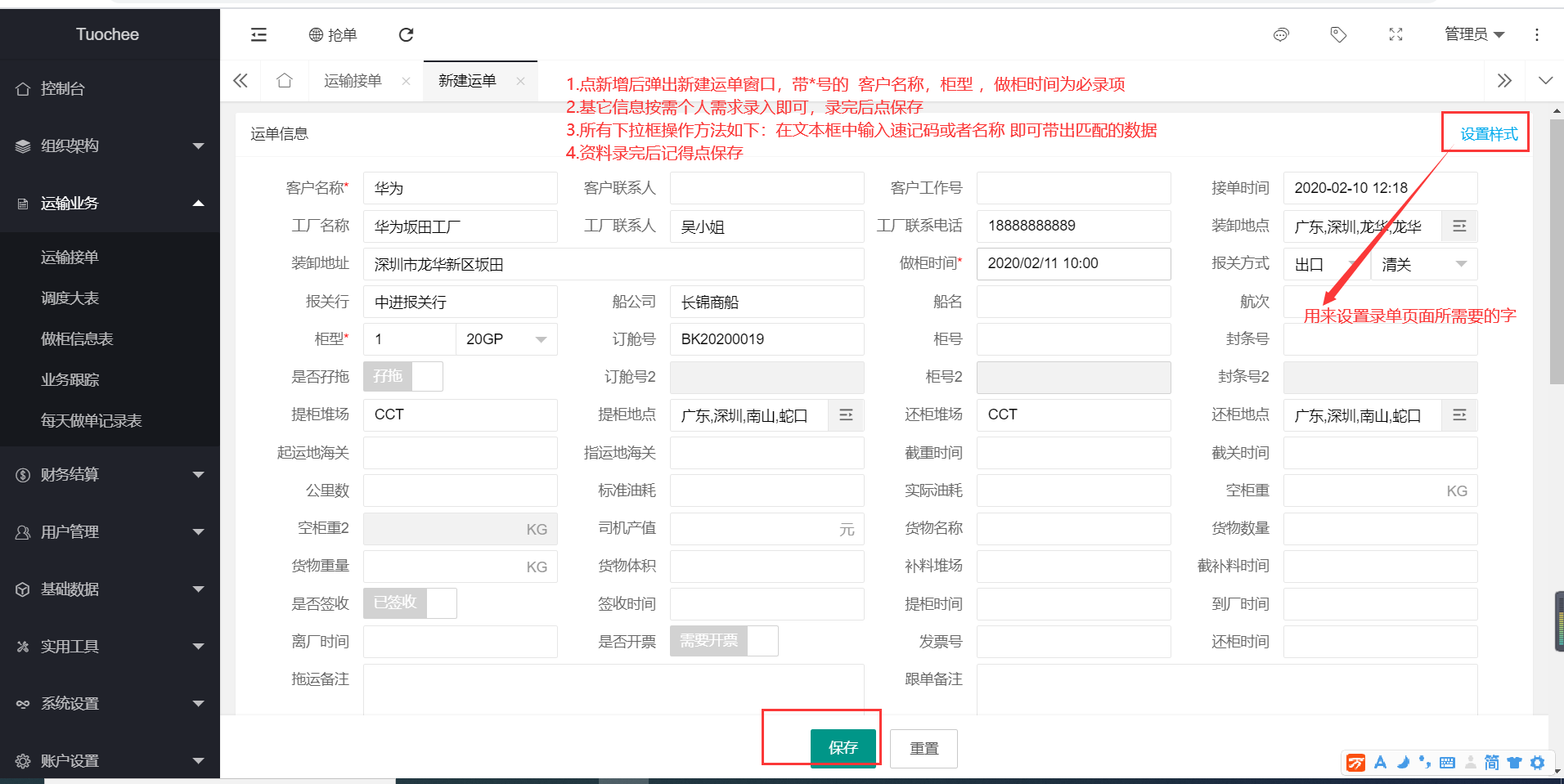
Task: Open the 20GP container type dropdown
Action: [506, 339]
